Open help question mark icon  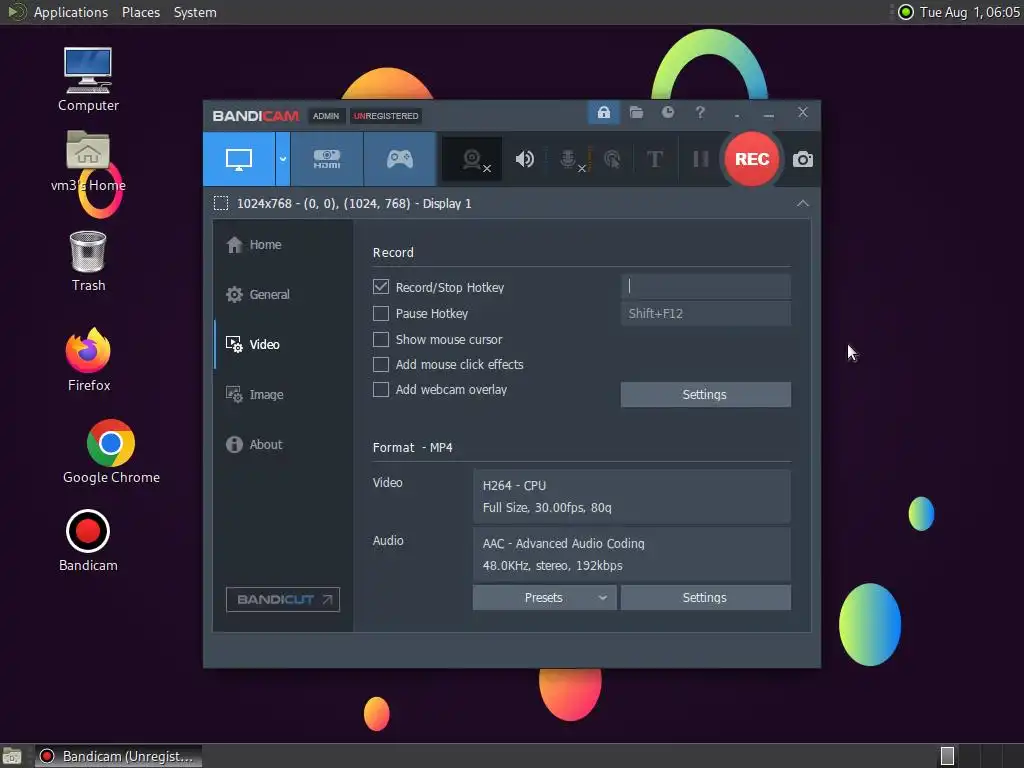pyautogui.click(x=699, y=112)
